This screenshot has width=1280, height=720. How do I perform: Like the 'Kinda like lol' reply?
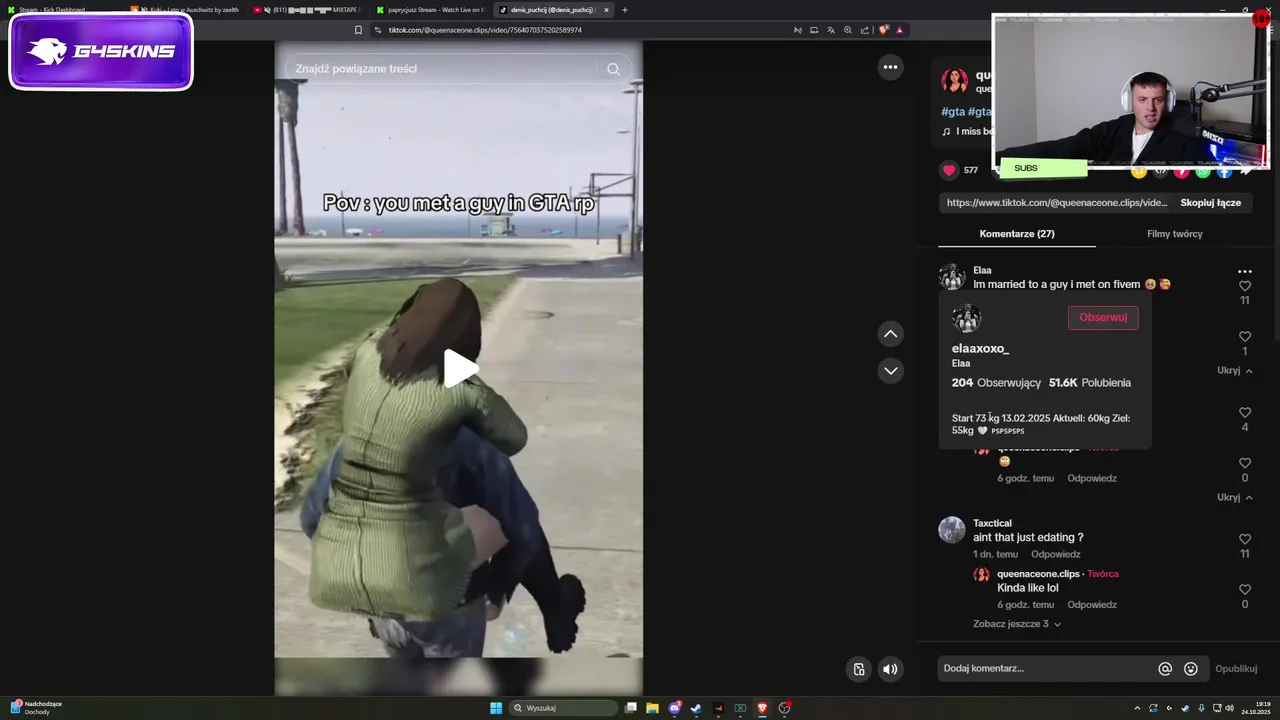point(1245,590)
